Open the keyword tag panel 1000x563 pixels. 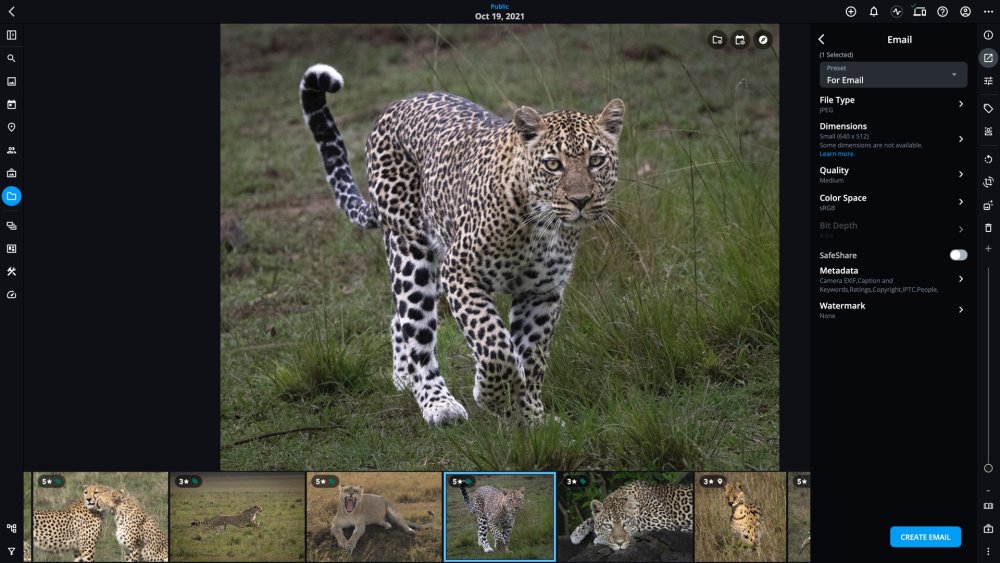tap(989, 108)
